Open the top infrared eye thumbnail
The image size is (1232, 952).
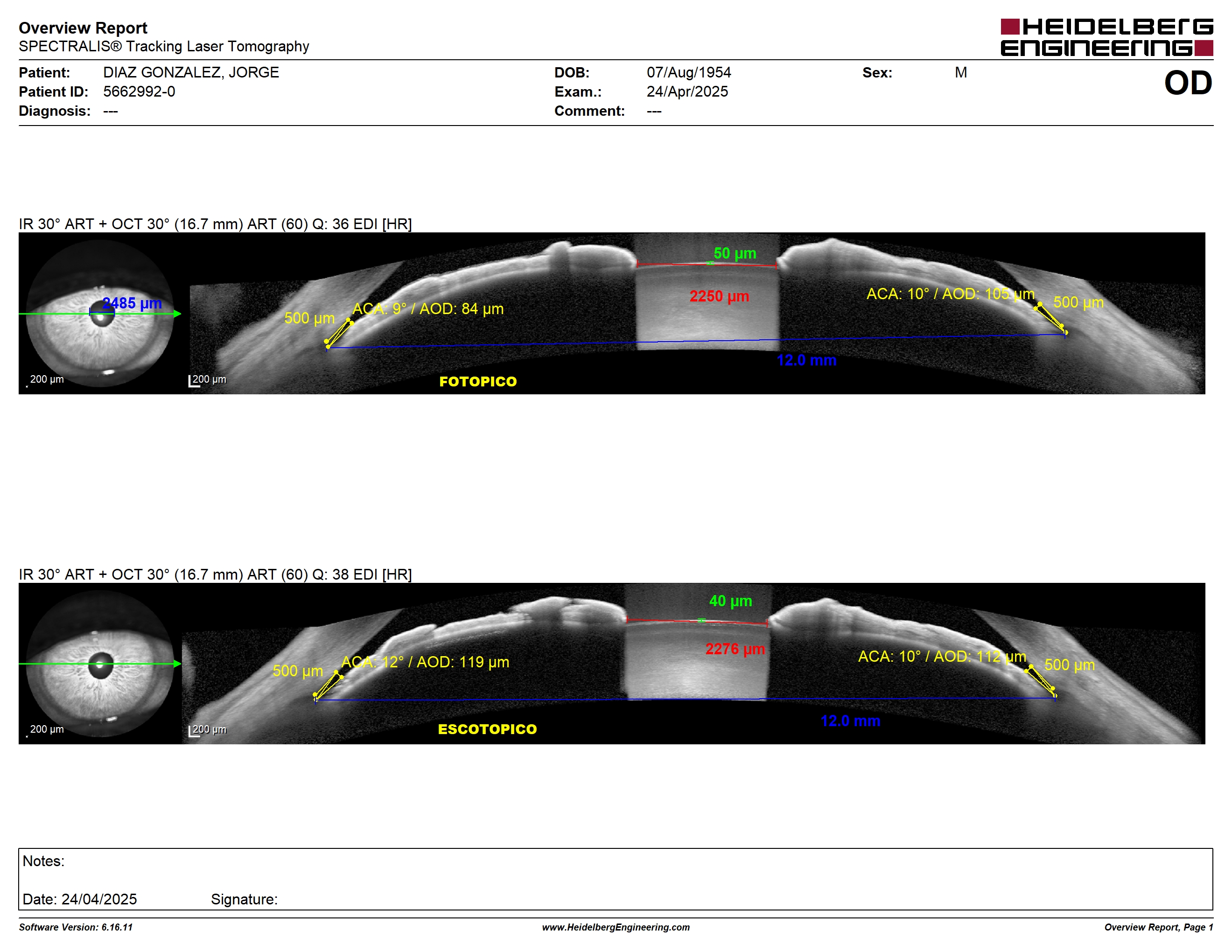point(100,313)
